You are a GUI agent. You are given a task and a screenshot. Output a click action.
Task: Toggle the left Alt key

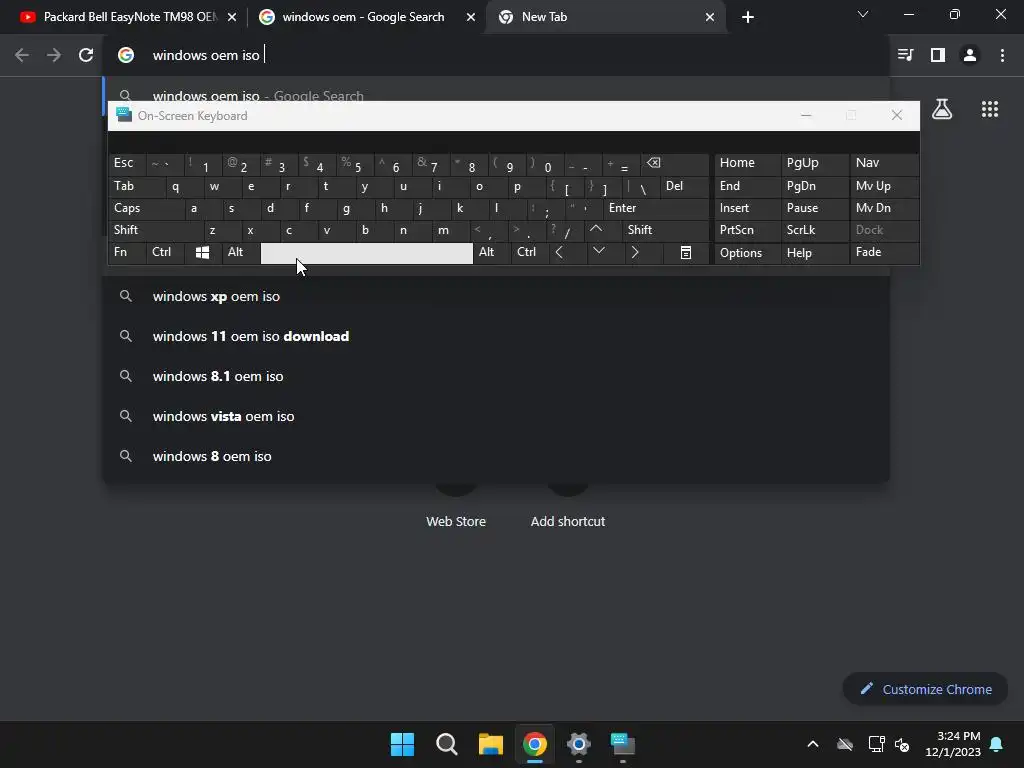[x=240, y=252]
